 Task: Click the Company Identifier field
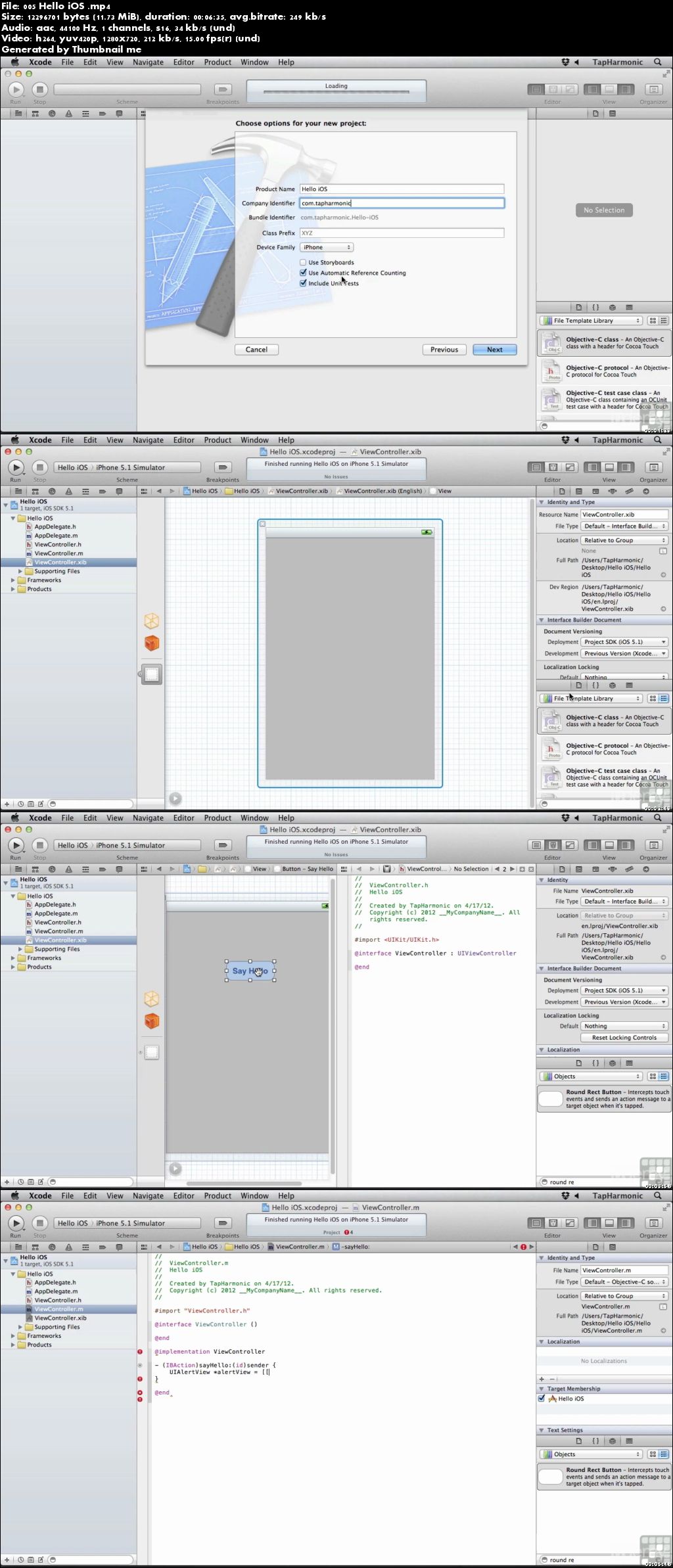point(402,203)
